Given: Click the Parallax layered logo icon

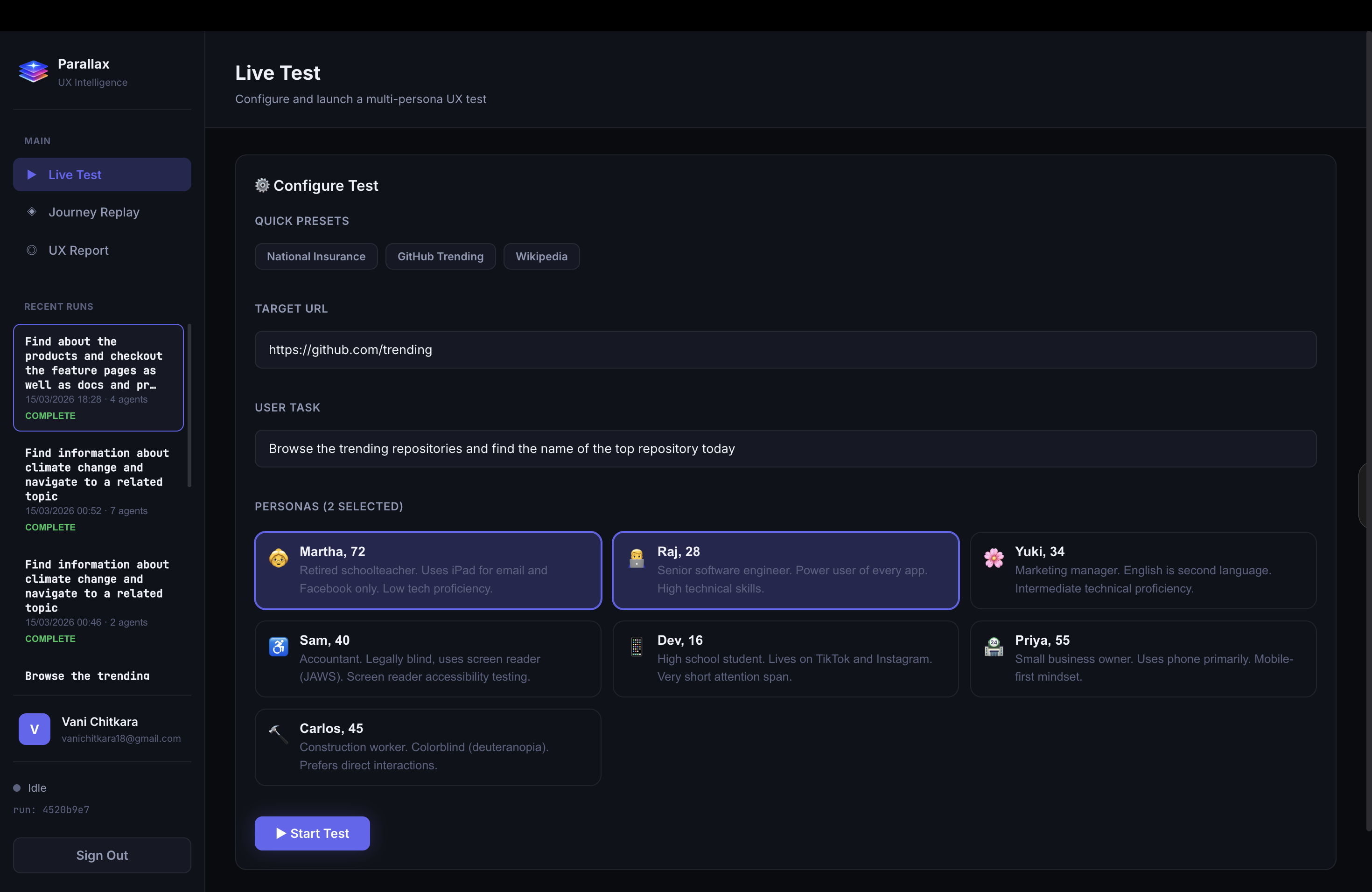Looking at the screenshot, I should pyautogui.click(x=34, y=72).
